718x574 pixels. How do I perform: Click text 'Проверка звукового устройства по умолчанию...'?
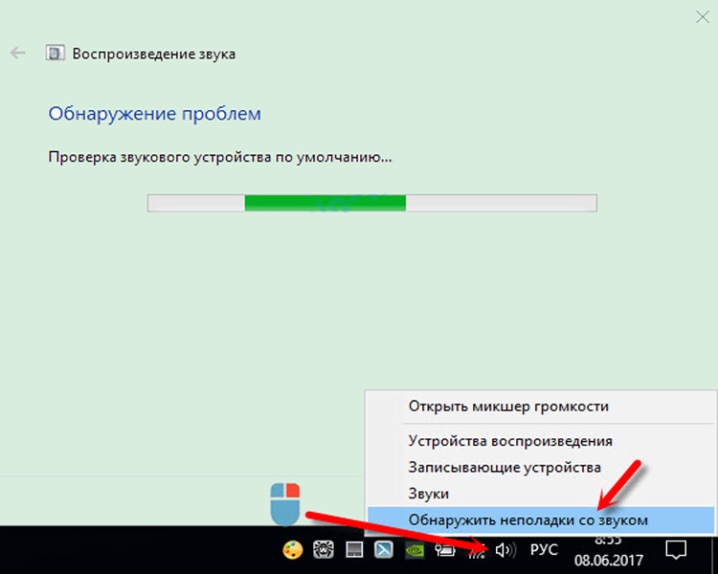[x=220, y=157]
